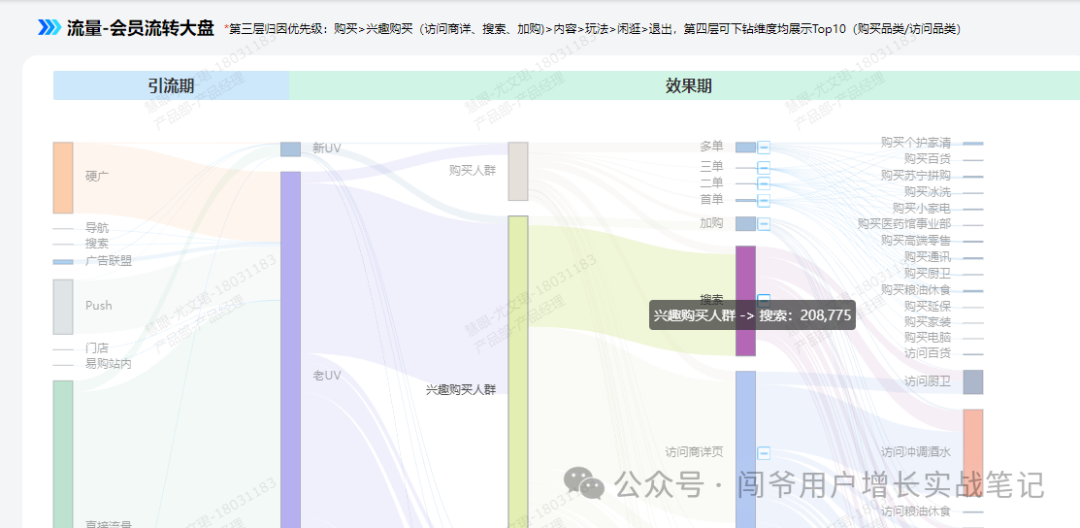Click the beige 购买人群 node bar
This screenshot has width=1080, height=528.
(518, 171)
